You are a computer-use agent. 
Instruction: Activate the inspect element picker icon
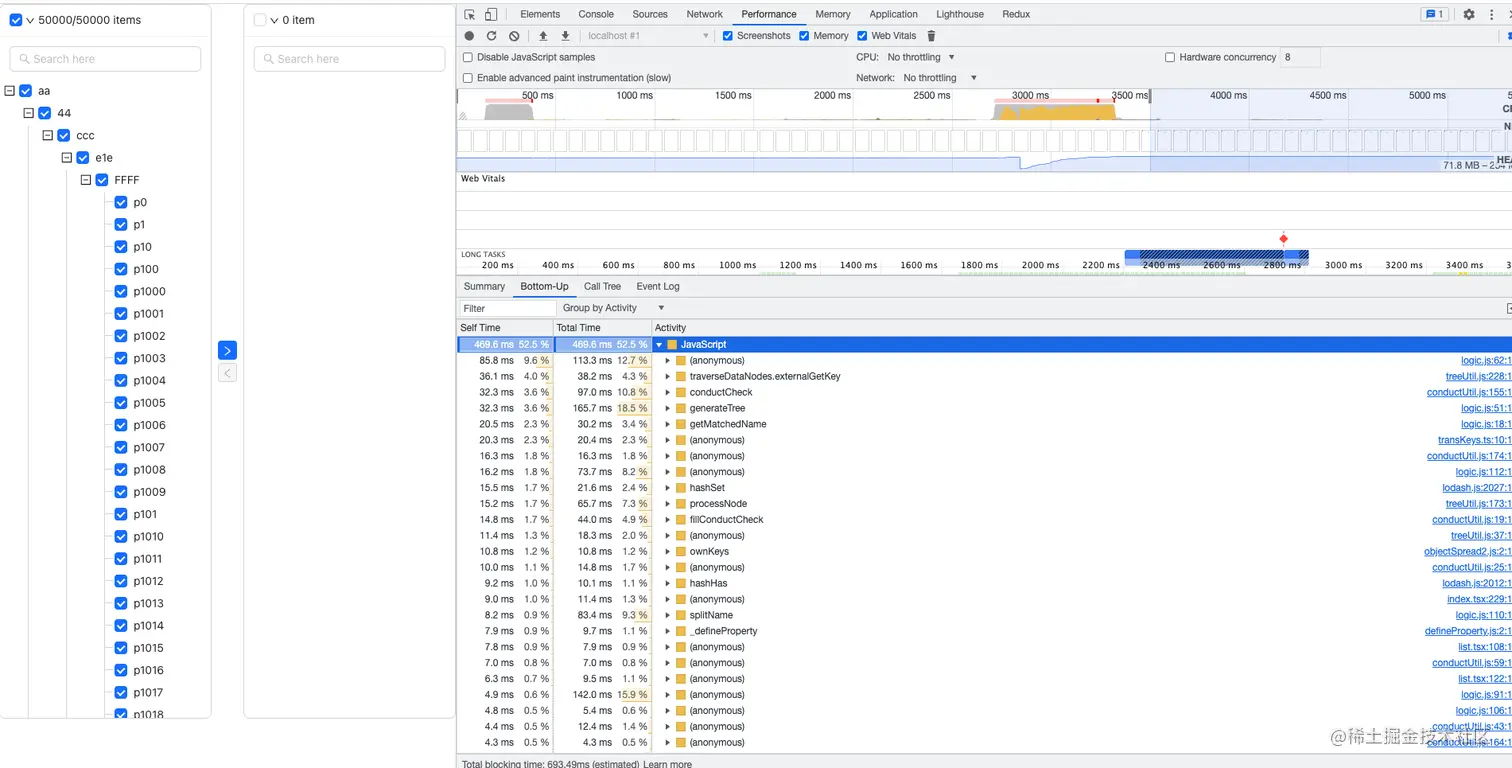[x=470, y=14]
